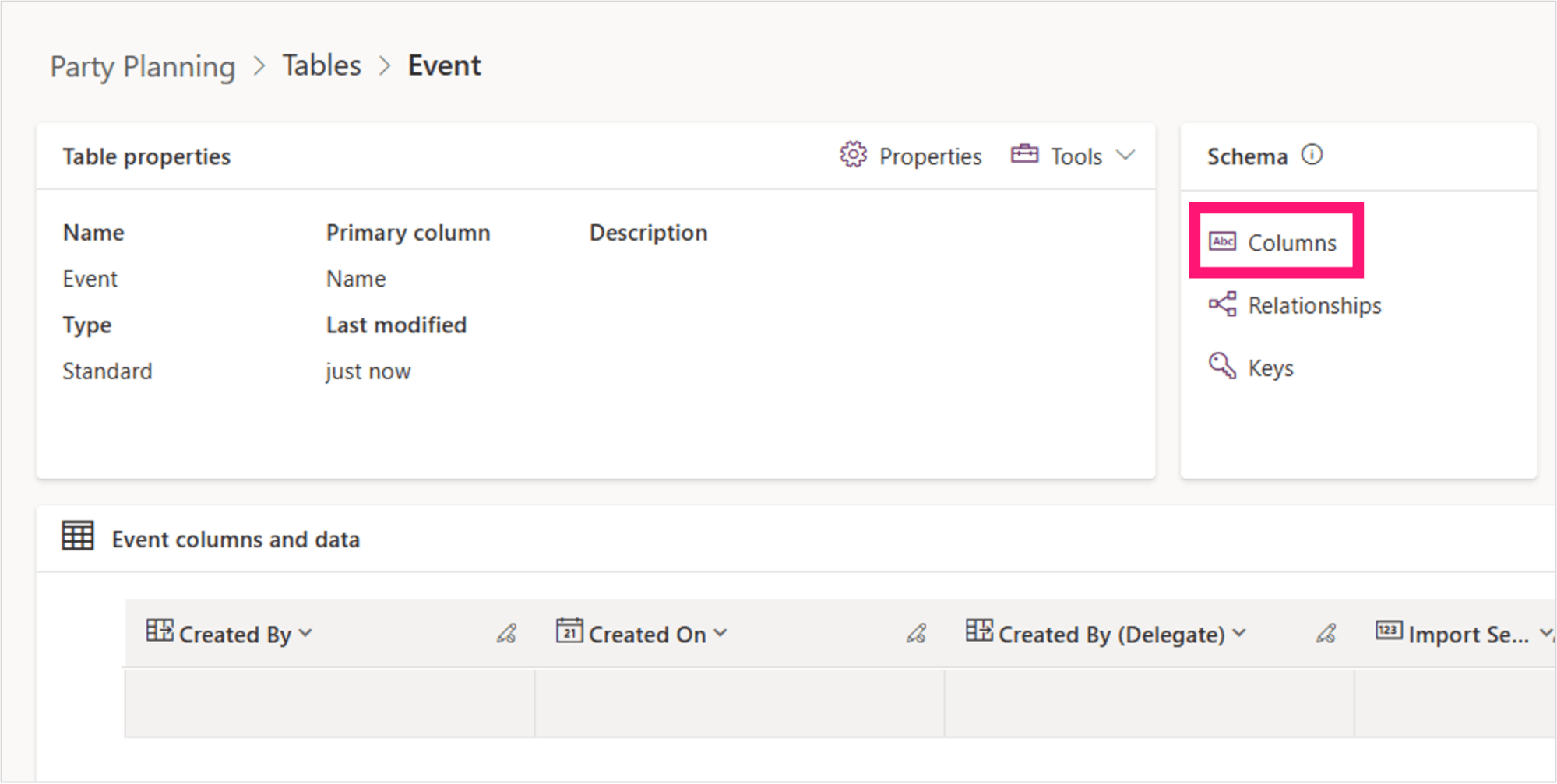
Task: Click edit pencil icon for Created By column
Action: tap(507, 634)
